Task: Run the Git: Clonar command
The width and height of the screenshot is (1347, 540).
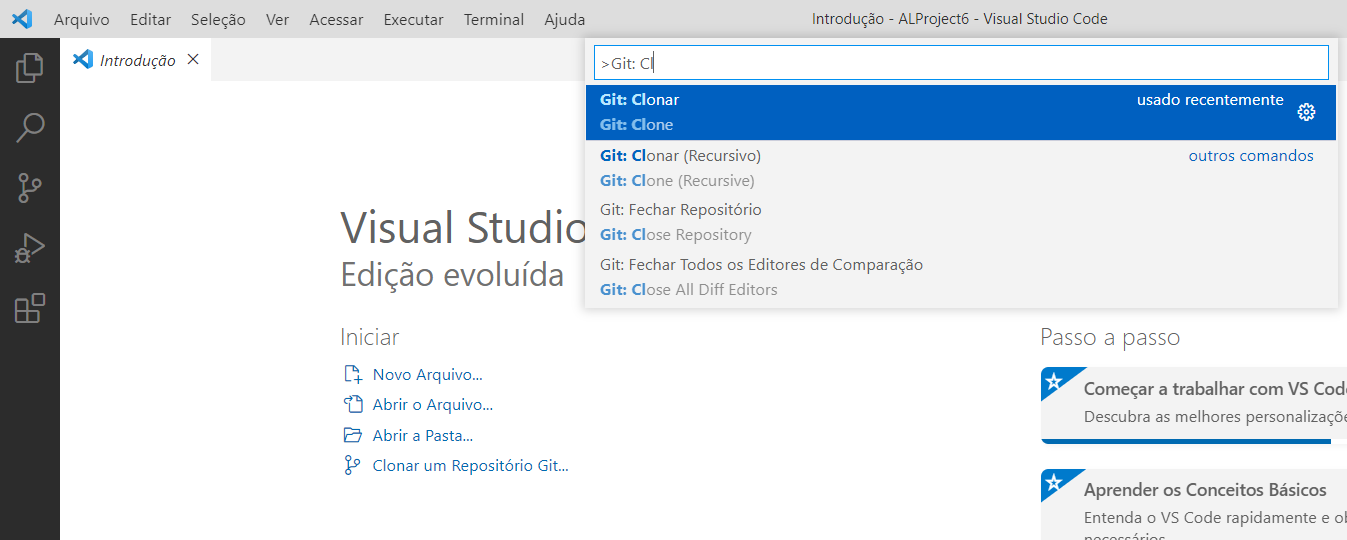Action: click(x=961, y=112)
